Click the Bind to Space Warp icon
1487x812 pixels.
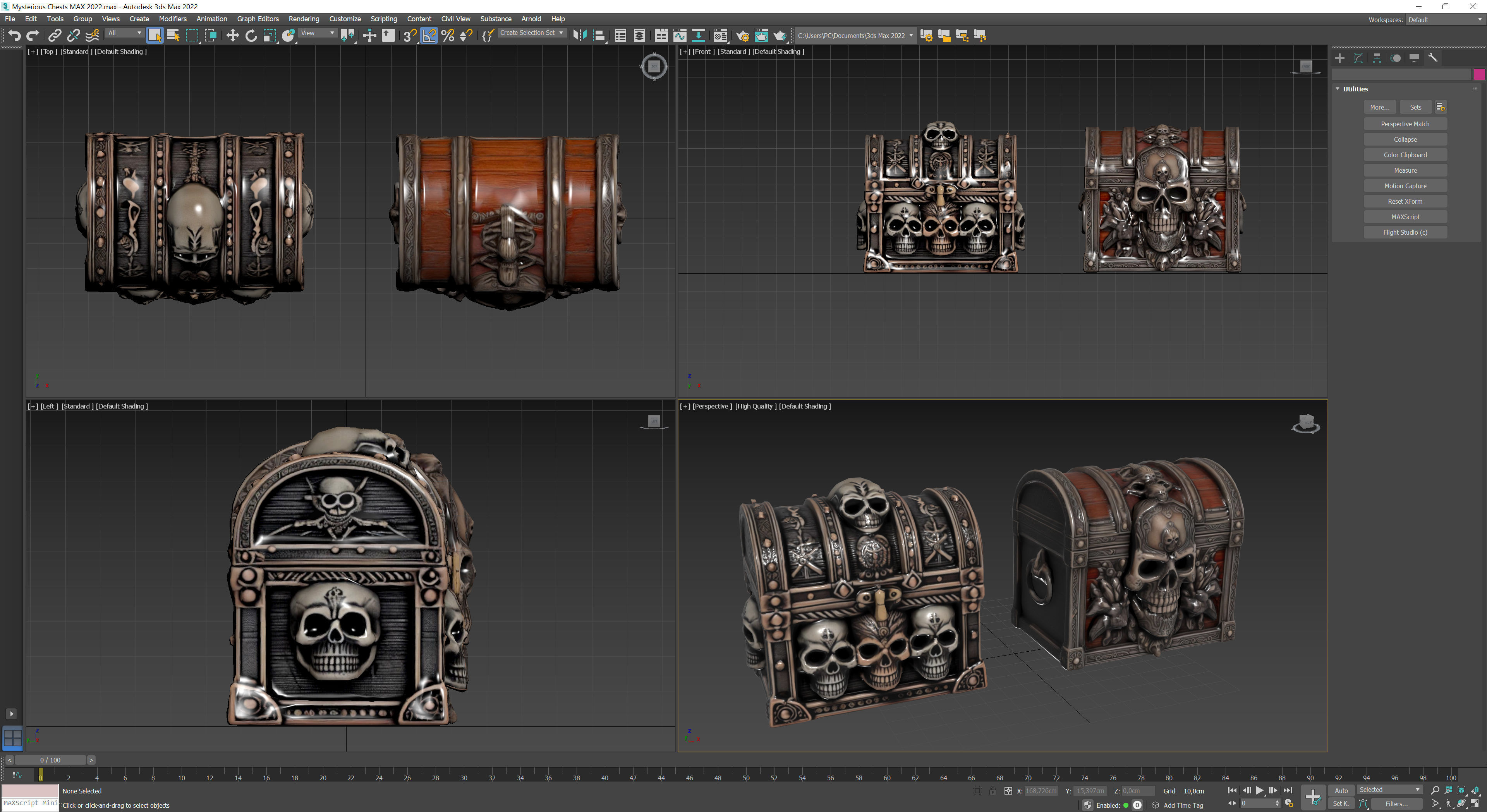(x=93, y=35)
